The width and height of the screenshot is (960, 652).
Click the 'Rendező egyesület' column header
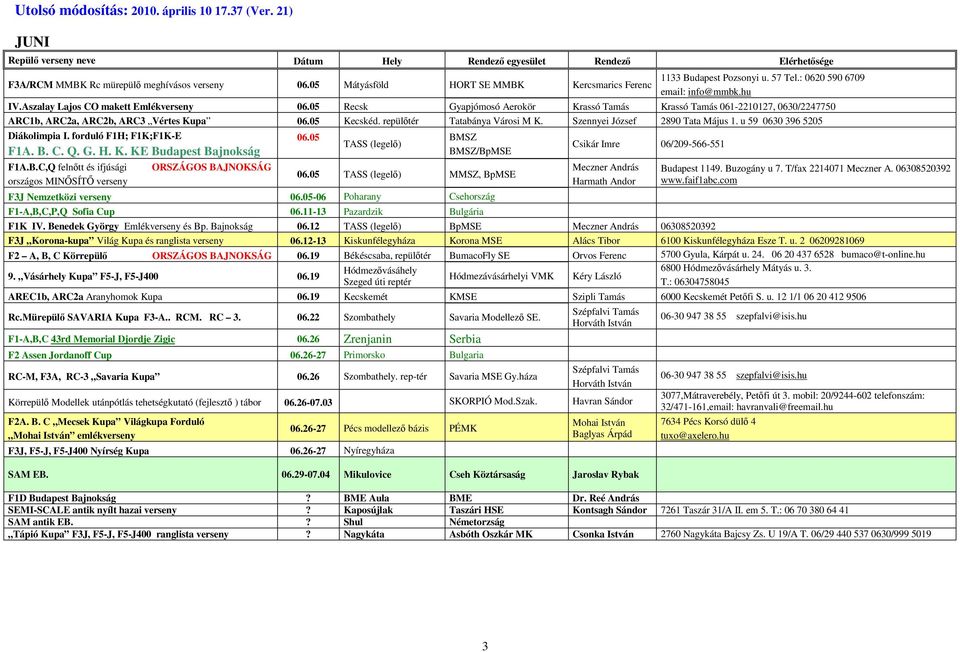pyautogui.click(x=506, y=61)
